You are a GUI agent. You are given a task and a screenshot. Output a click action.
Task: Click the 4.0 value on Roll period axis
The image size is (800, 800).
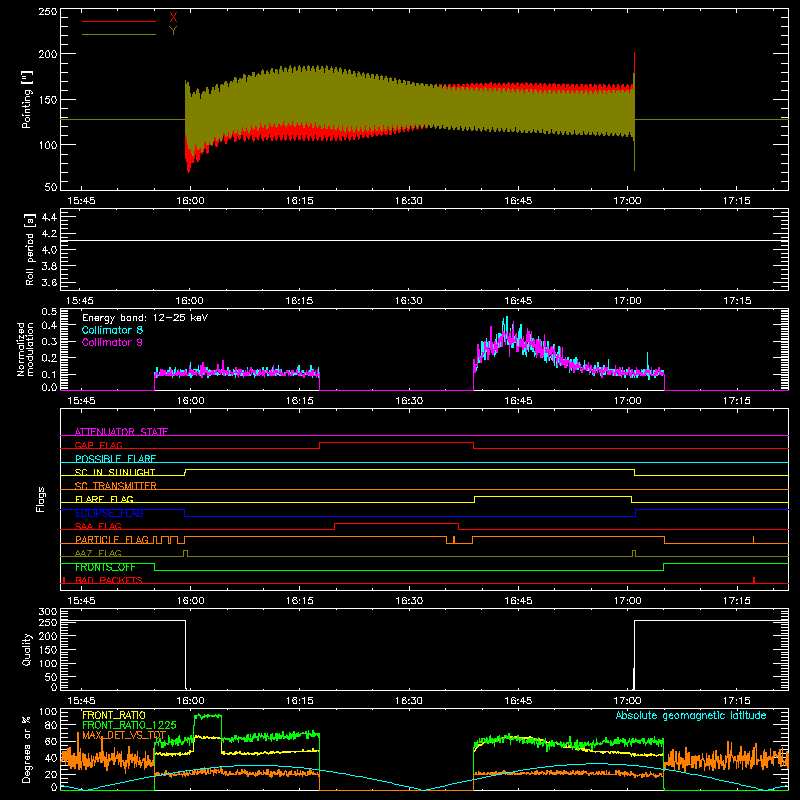click(x=49, y=249)
